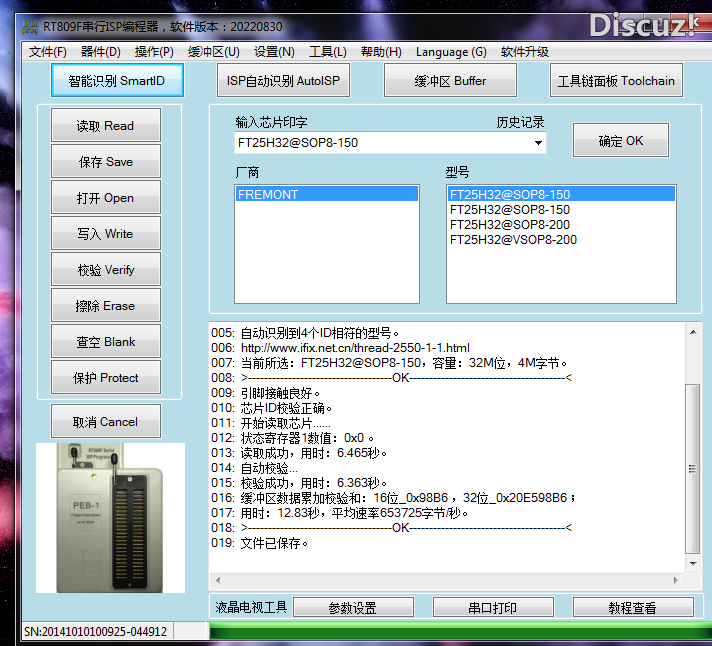Viewport: 712px width, 646px height.
Task: Open the 器件(D) menu
Action: (x=100, y=52)
